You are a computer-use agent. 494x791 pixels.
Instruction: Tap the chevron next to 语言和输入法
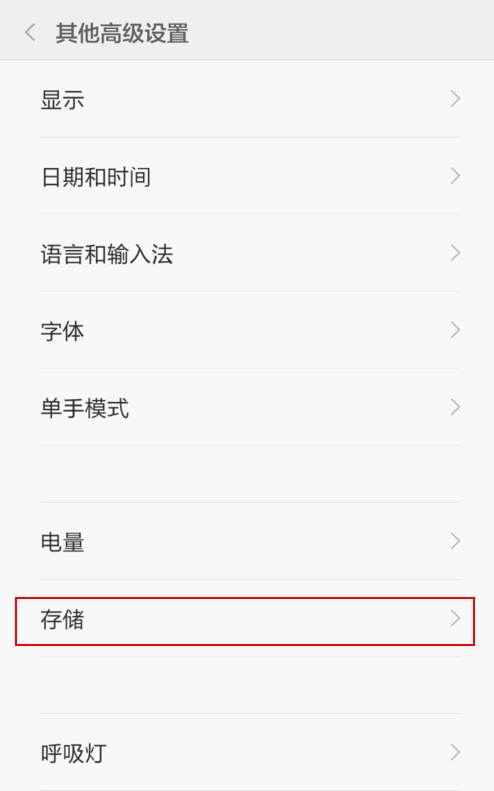click(455, 253)
